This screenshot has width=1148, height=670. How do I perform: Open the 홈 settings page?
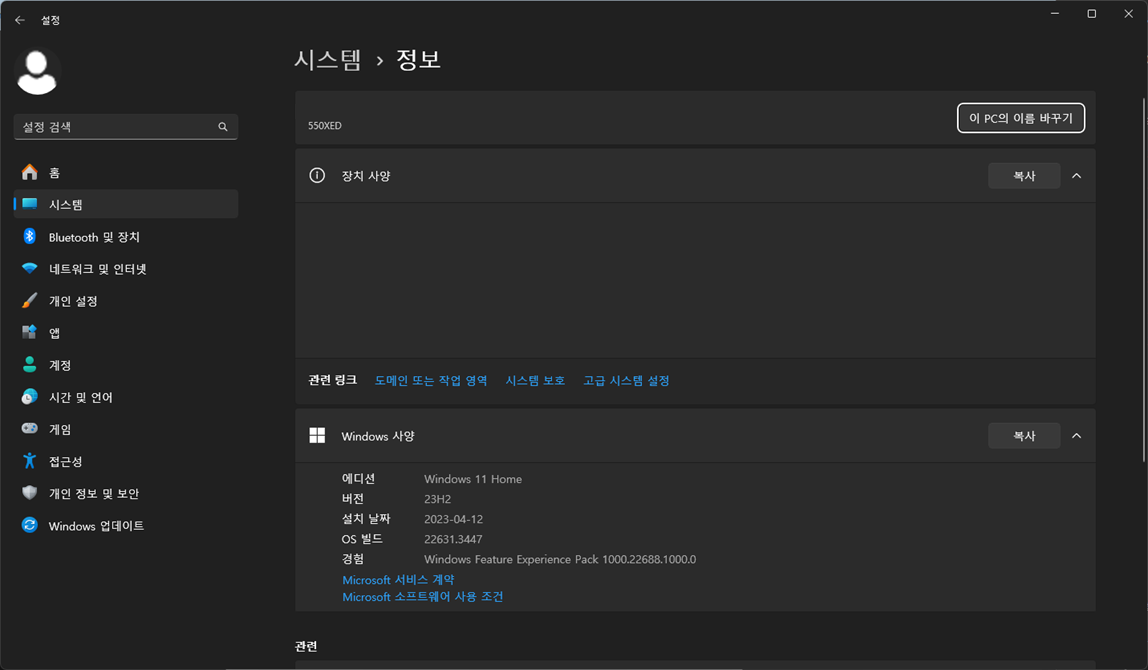126,172
